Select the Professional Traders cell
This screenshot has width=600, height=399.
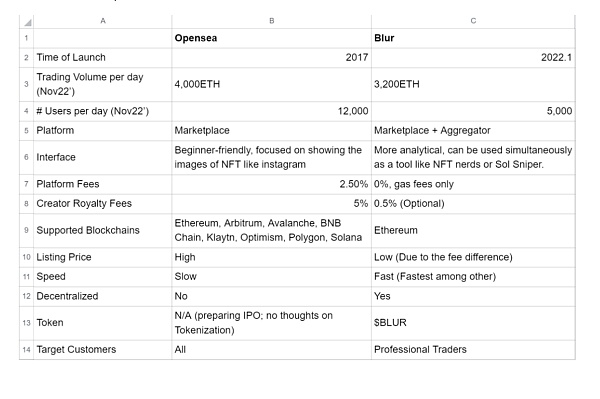(x=473, y=350)
